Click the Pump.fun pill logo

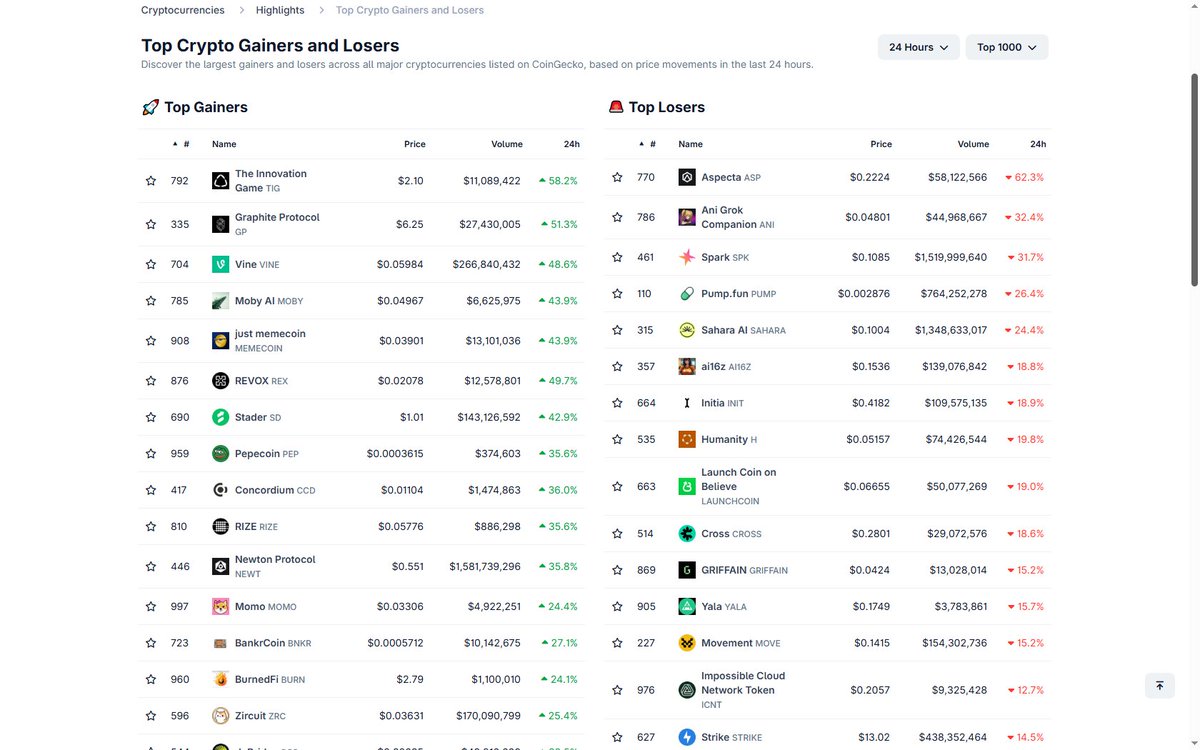687,294
